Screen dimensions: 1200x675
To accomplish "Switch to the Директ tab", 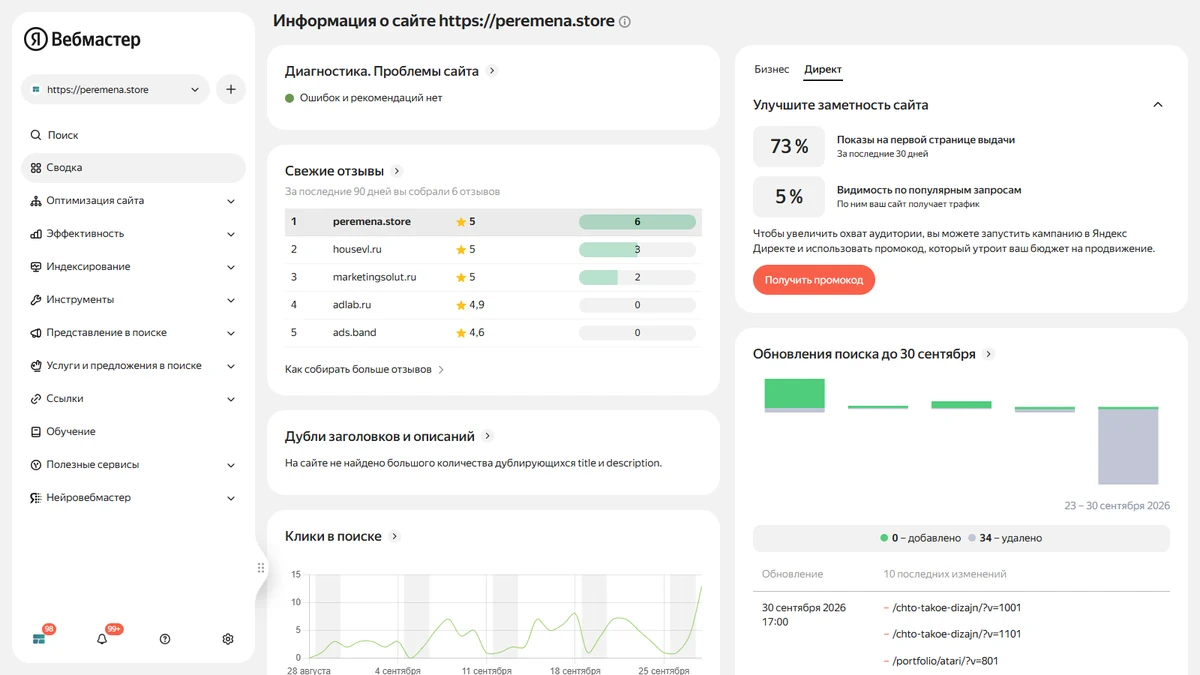I will tap(823, 70).
